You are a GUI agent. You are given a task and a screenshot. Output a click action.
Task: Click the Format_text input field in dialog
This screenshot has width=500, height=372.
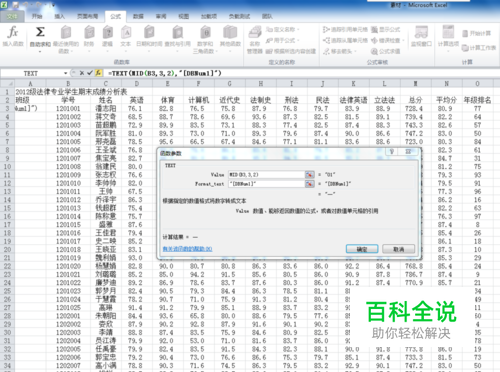266,184
